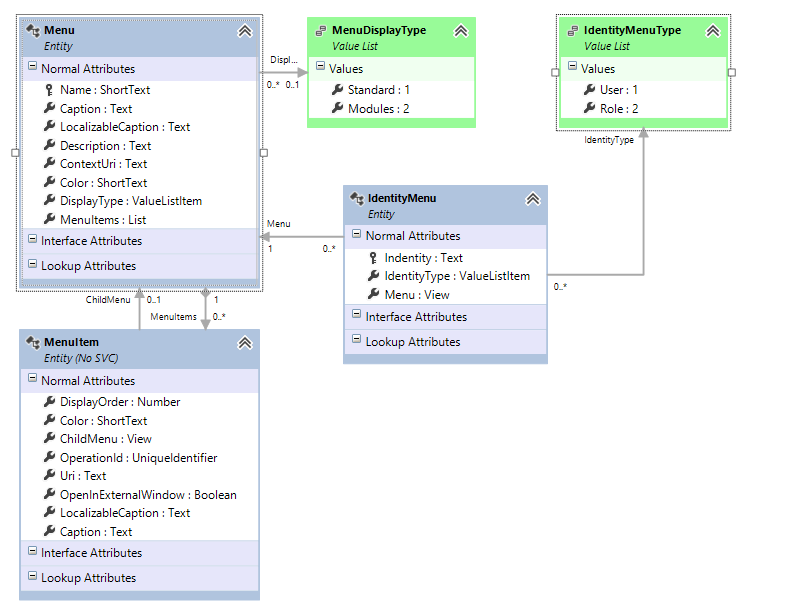
Task: Select the Color : ShortText attribute in MenuItem
Action: (x=104, y=421)
